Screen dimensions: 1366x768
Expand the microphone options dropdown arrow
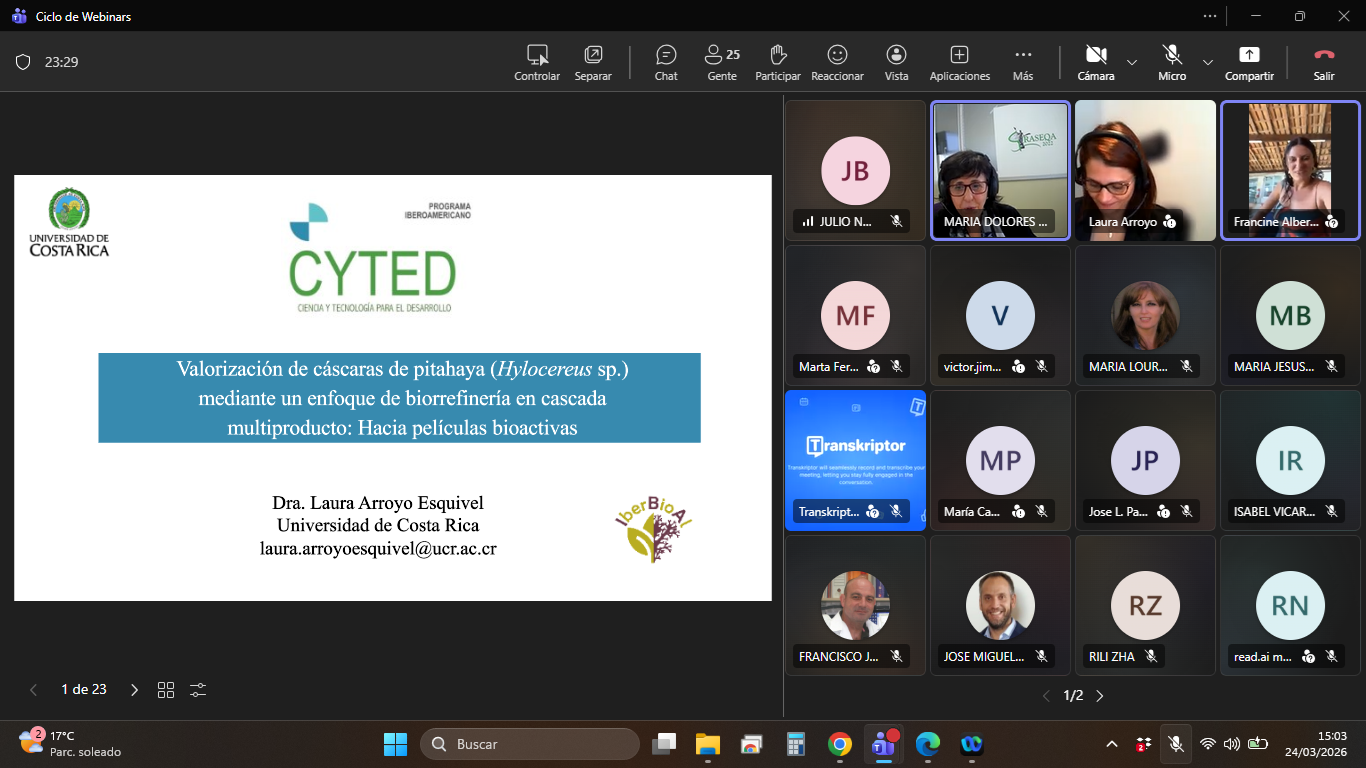(1208, 62)
